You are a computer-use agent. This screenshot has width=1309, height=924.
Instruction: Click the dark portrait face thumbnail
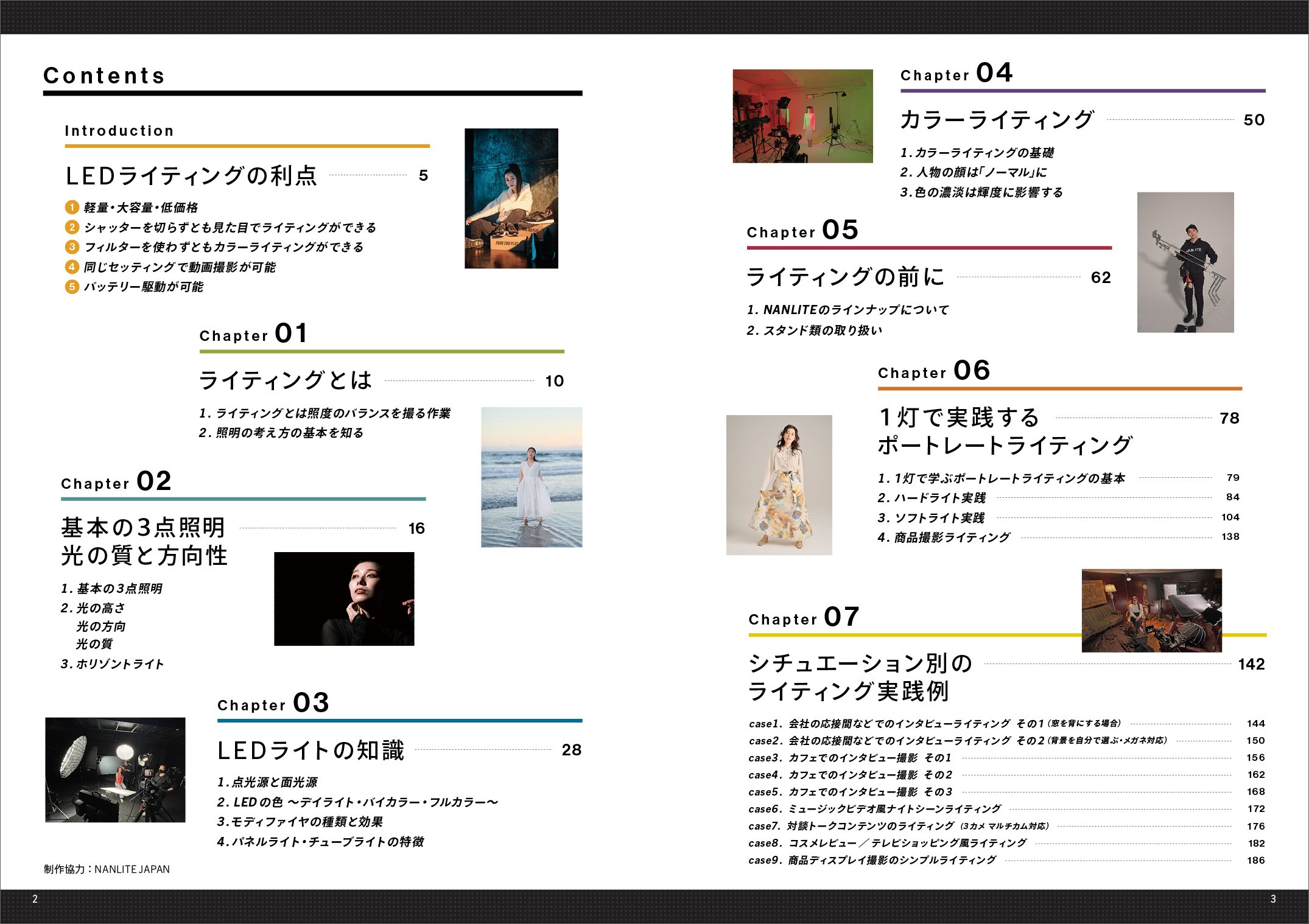(x=344, y=599)
